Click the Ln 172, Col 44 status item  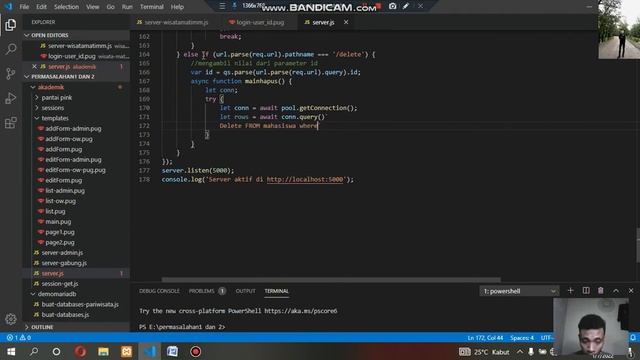click(x=485, y=338)
